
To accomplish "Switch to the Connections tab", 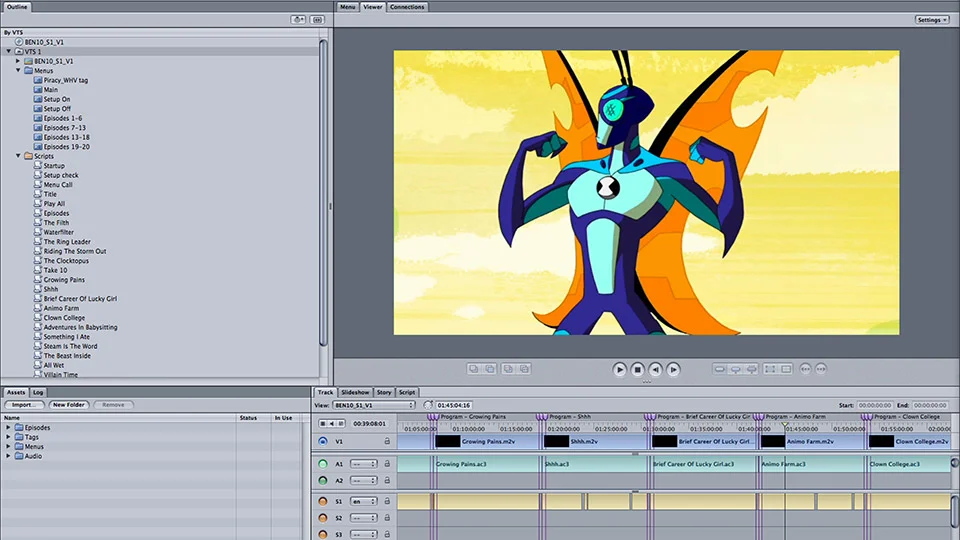I will pyautogui.click(x=407, y=7).
